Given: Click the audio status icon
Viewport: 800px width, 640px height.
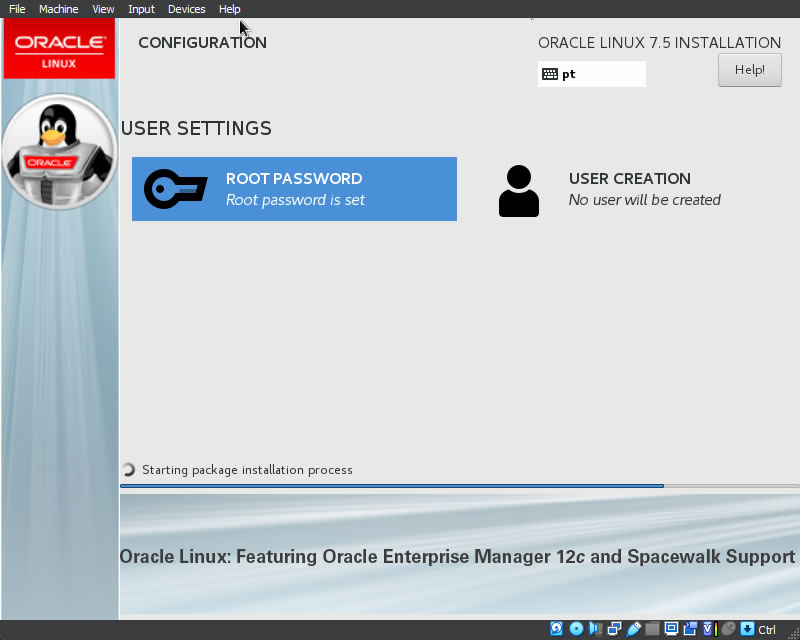Looking at the screenshot, I should [595, 629].
